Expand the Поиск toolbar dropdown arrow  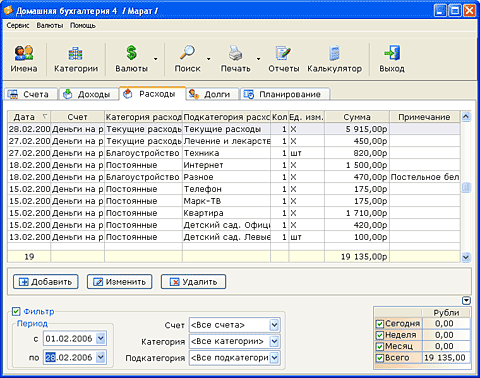[209, 59]
